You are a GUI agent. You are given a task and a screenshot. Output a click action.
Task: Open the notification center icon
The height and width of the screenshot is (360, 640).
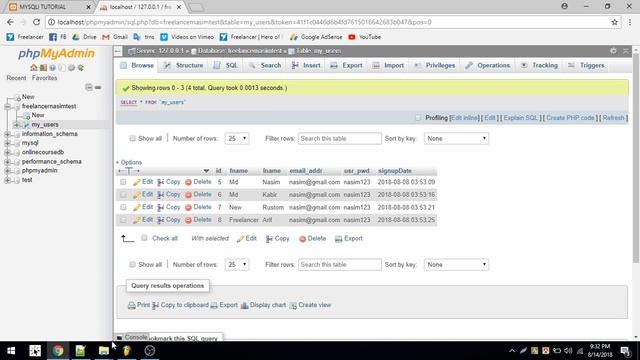pyautogui.click(x=625, y=351)
